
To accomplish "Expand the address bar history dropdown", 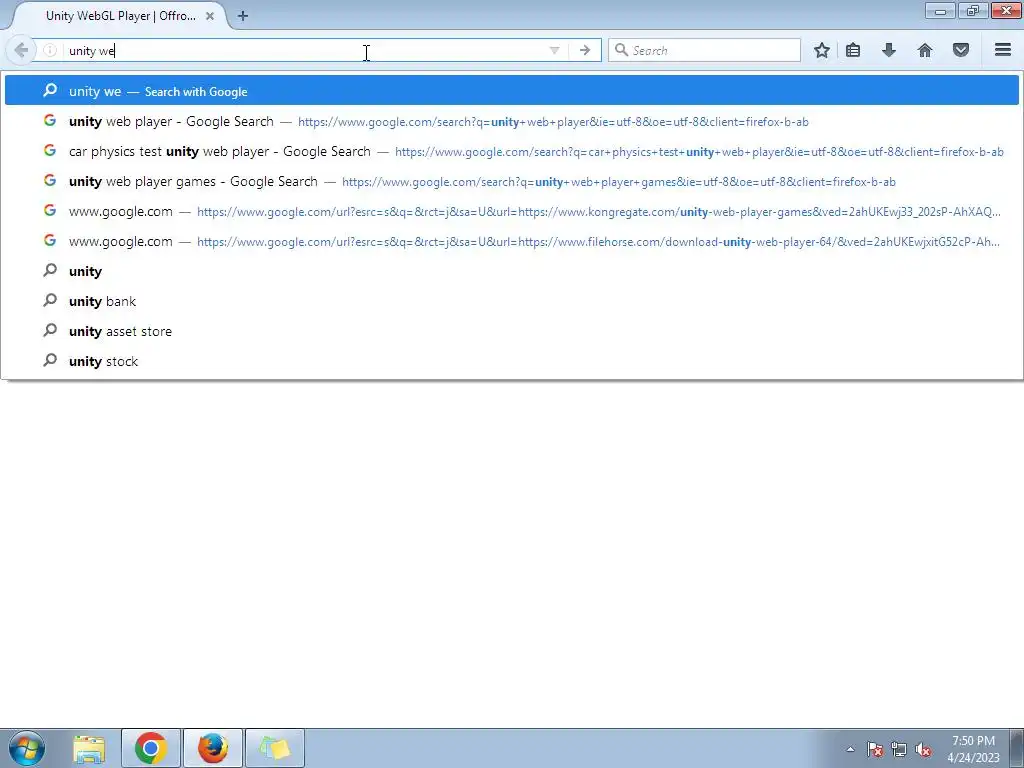I will tap(554, 50).
